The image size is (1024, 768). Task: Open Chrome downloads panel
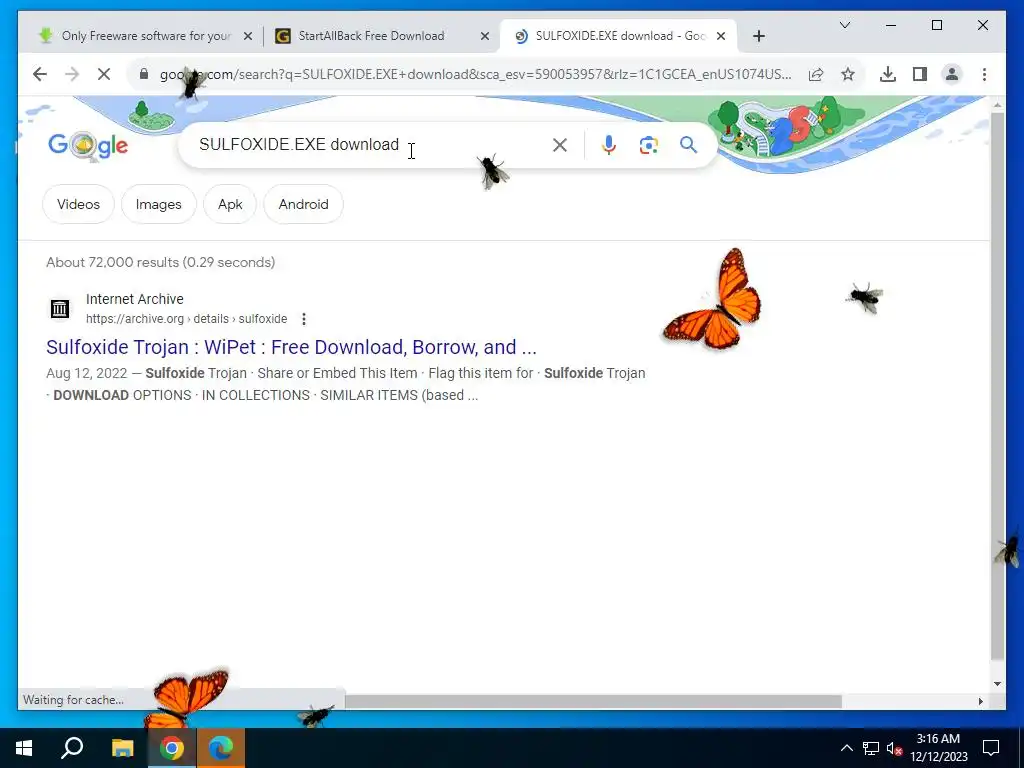(x=888, y=74)
